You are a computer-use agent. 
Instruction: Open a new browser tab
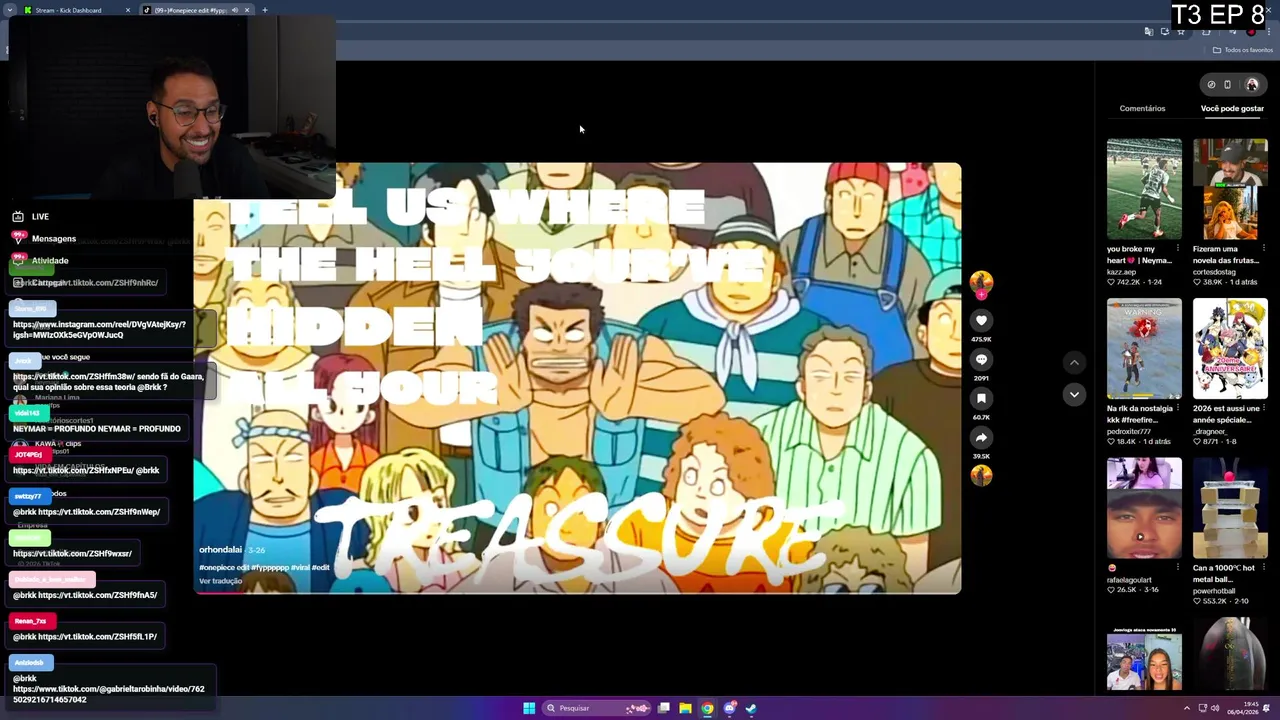265,10
